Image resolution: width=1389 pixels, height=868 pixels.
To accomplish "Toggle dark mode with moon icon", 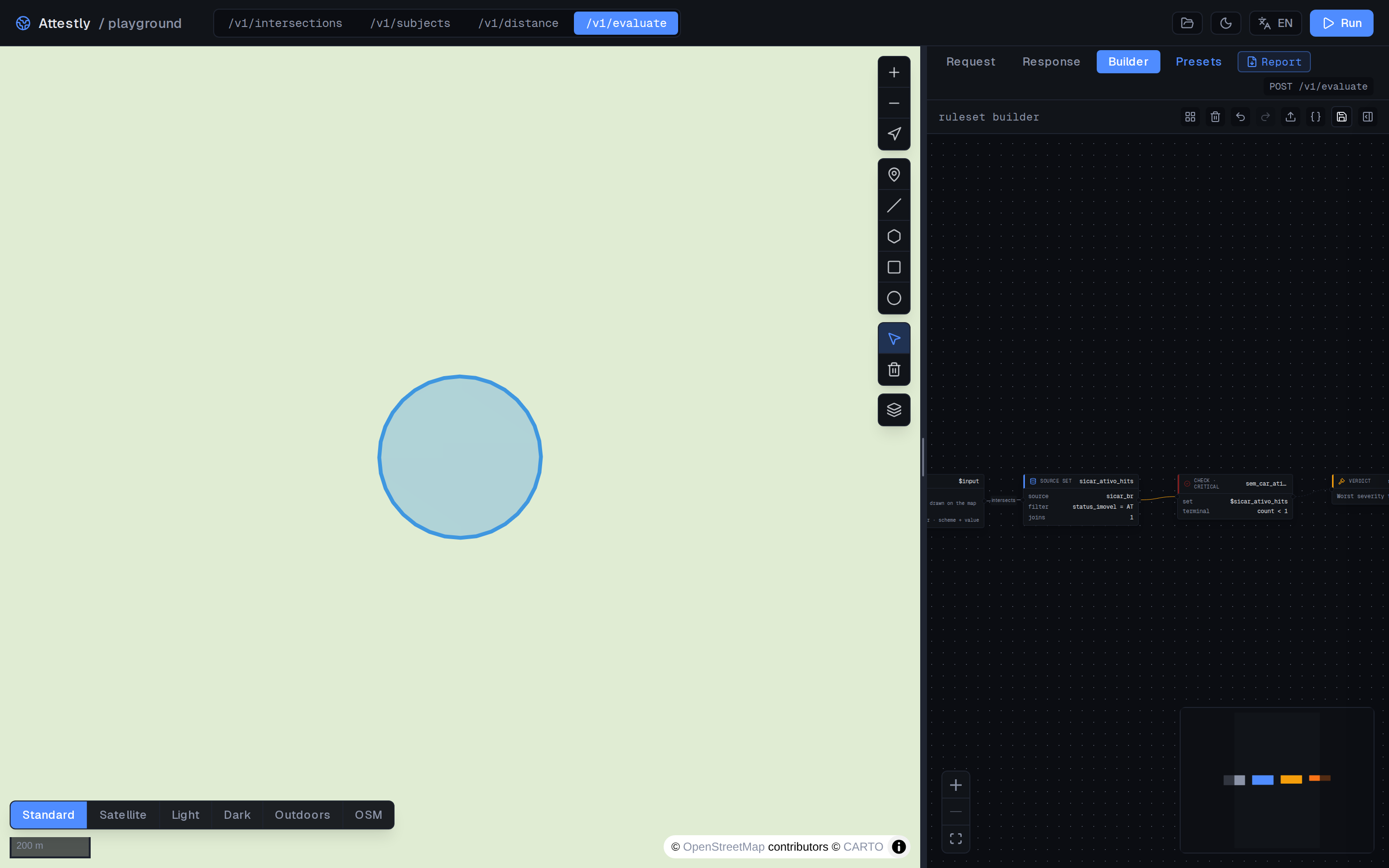I will [1226, 23].
